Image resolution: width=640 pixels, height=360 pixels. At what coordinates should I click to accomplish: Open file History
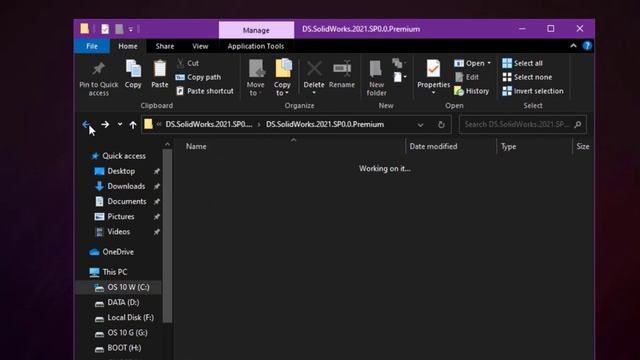pos(472,91)
